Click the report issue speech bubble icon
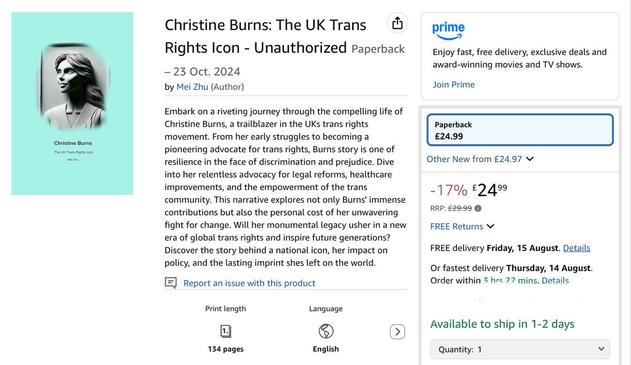631x365 pixels. (x=171, y=283)
